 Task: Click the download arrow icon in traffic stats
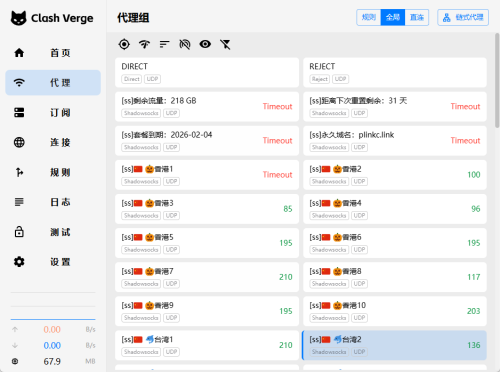click(15, 345)
